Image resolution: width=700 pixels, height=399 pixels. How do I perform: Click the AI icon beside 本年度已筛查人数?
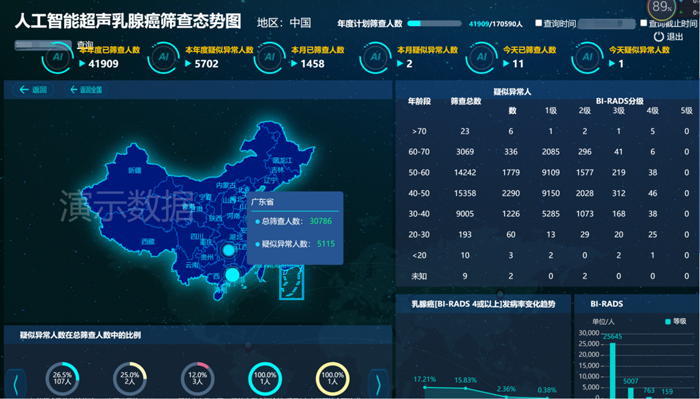(x=58, y=57)
